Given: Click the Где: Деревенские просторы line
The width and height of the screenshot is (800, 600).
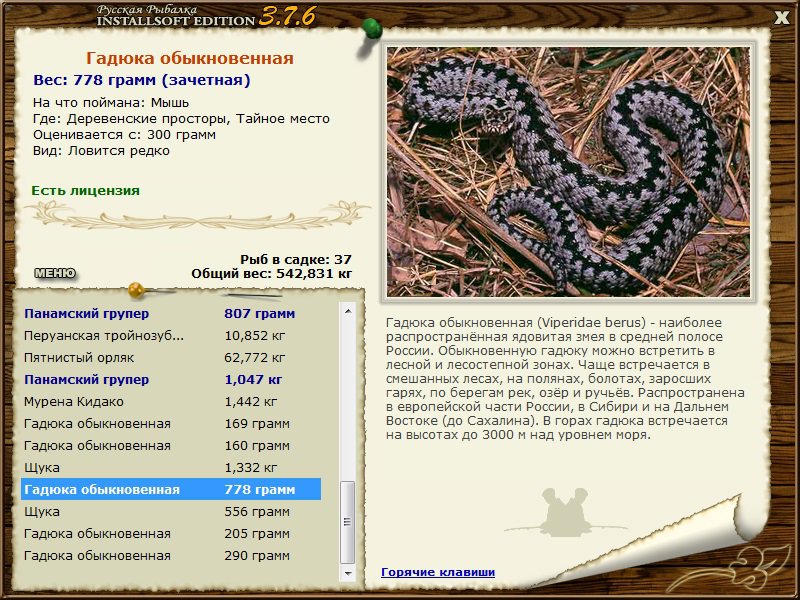Looking at the screenshot, I should pos(182,119).
